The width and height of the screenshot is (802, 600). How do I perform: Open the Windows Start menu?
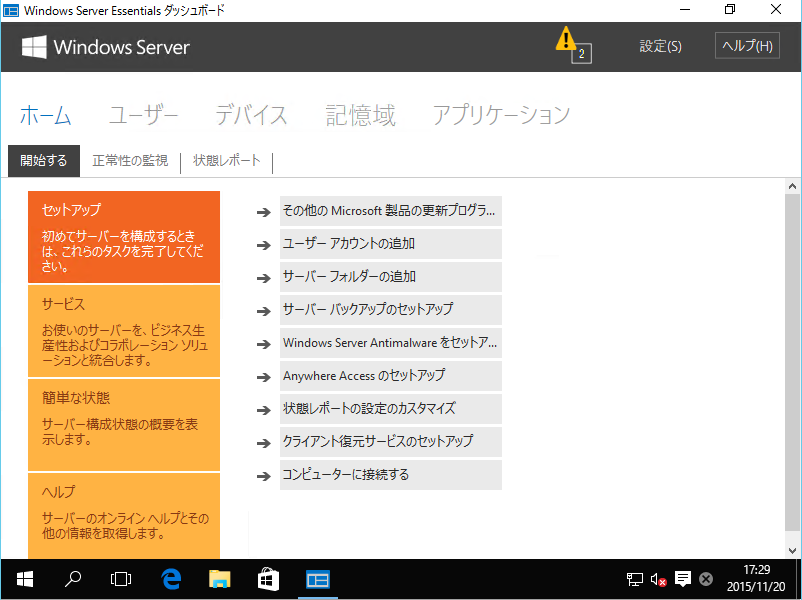click(25, 579)
